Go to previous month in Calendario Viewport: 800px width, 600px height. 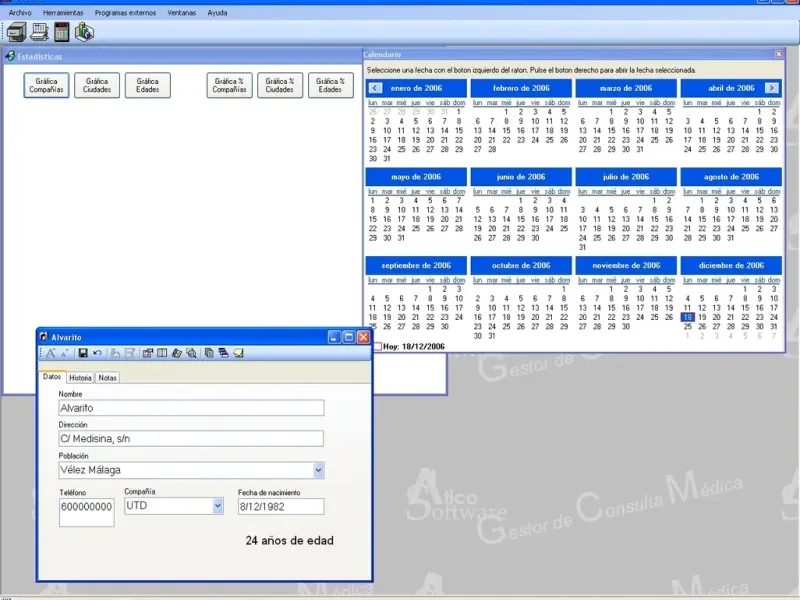(x=375, y=88)
